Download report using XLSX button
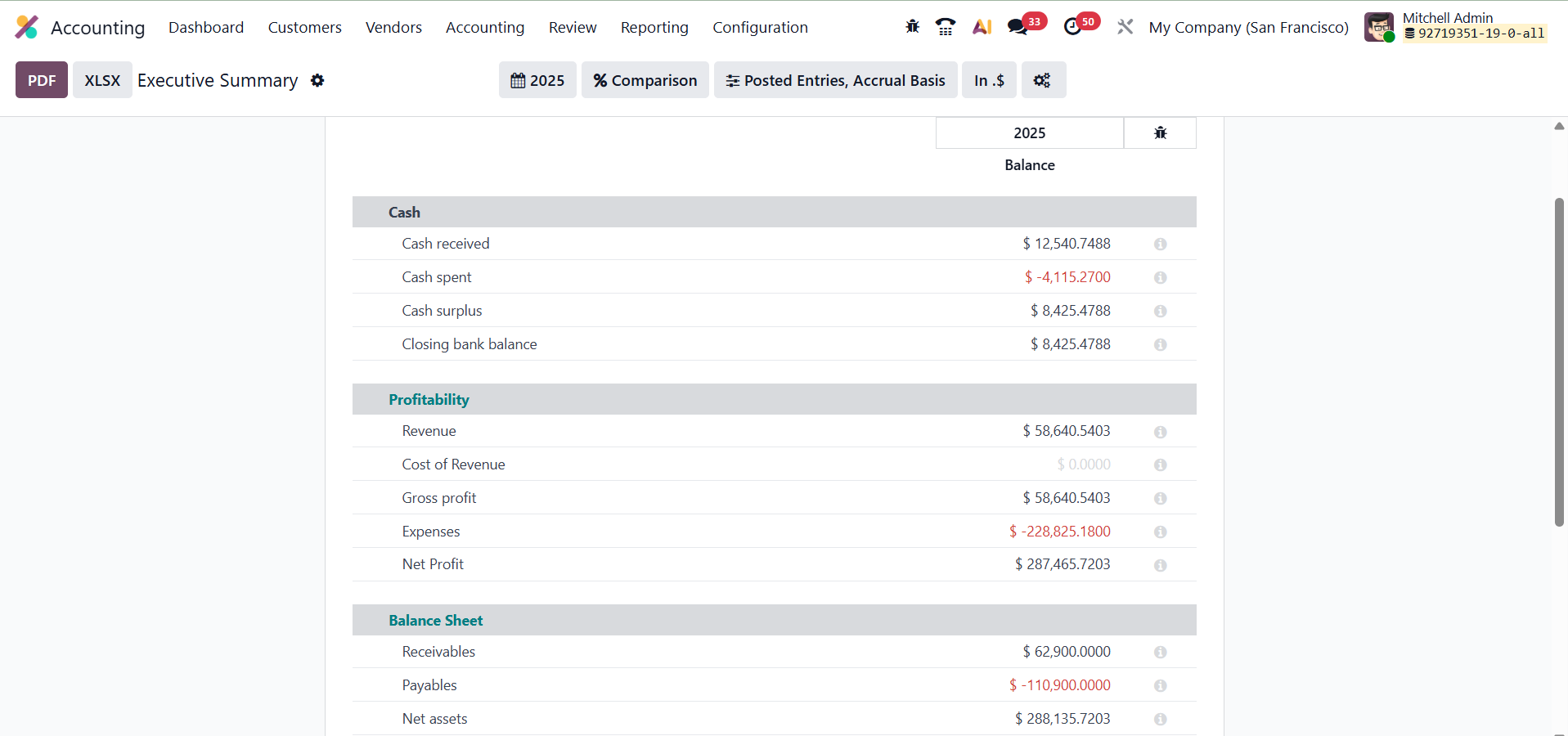The image size is (1568, 736). [102, 80]
